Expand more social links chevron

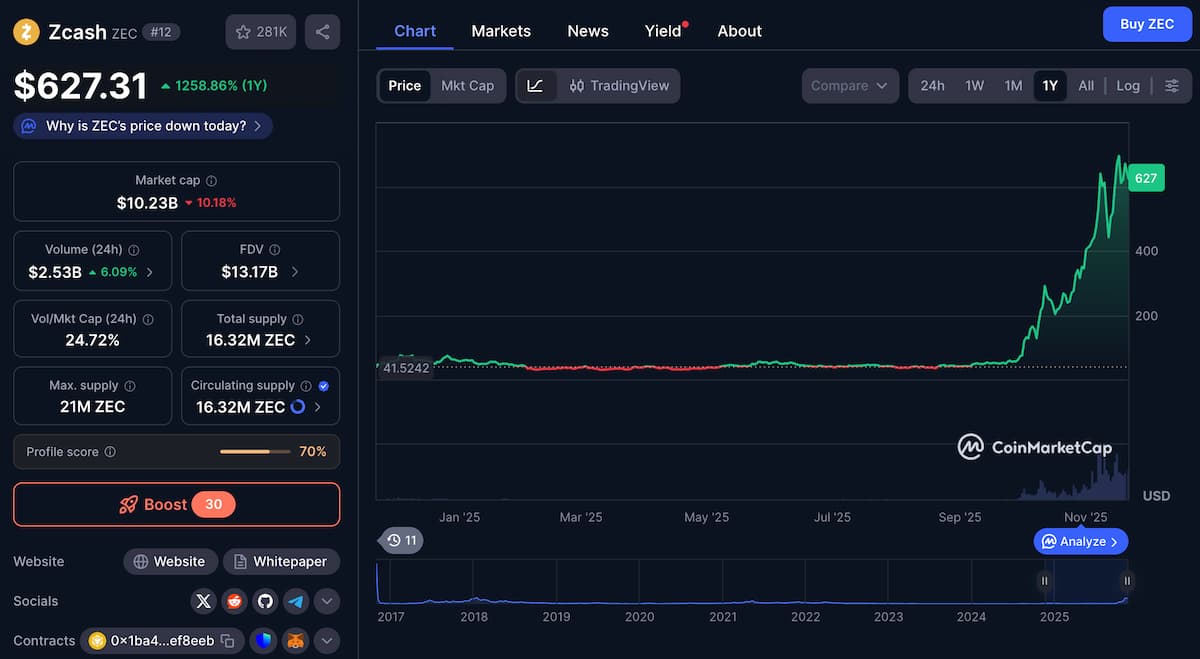click(x=325, y=601)
